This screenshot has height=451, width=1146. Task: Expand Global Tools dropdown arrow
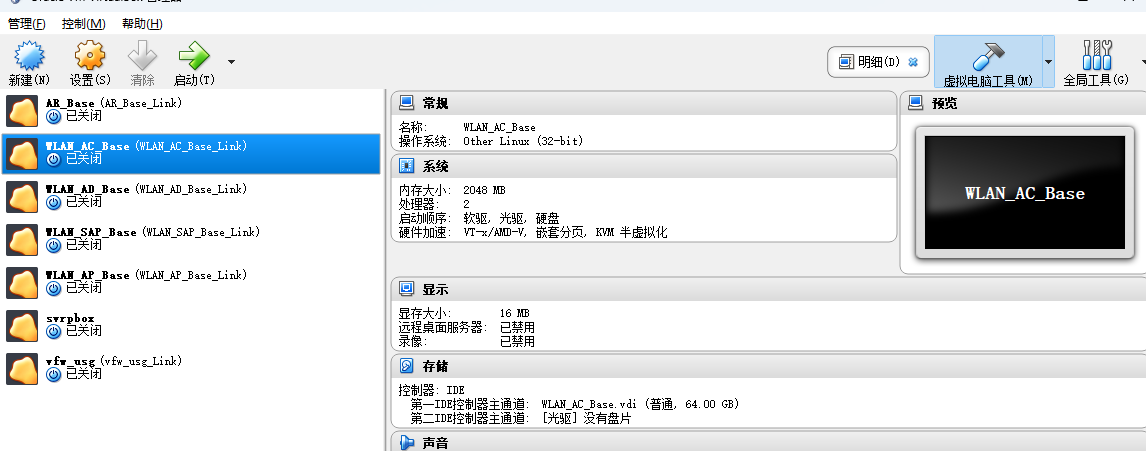1140,62
